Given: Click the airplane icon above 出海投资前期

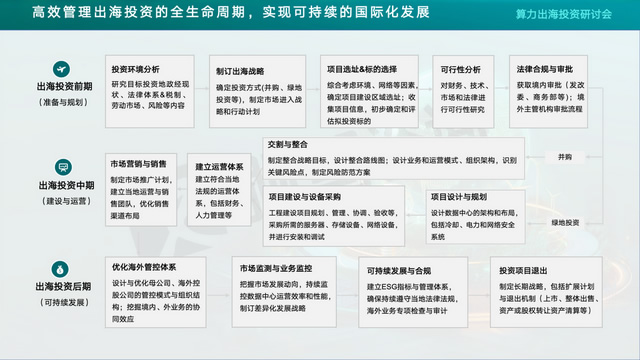Looking at the screenshot, I should click(61, 69).
